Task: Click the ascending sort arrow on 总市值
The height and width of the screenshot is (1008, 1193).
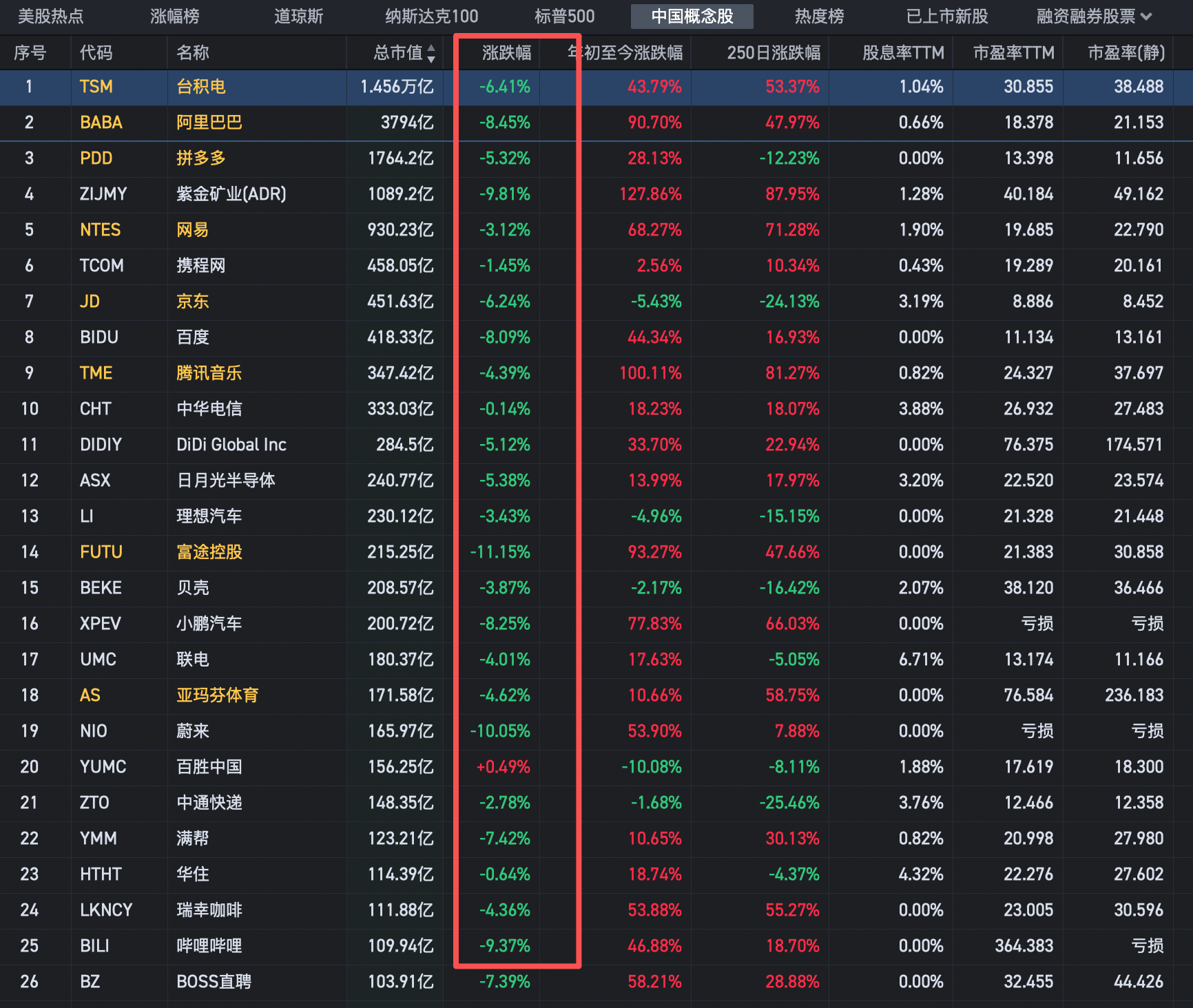Action: point(433,48)
